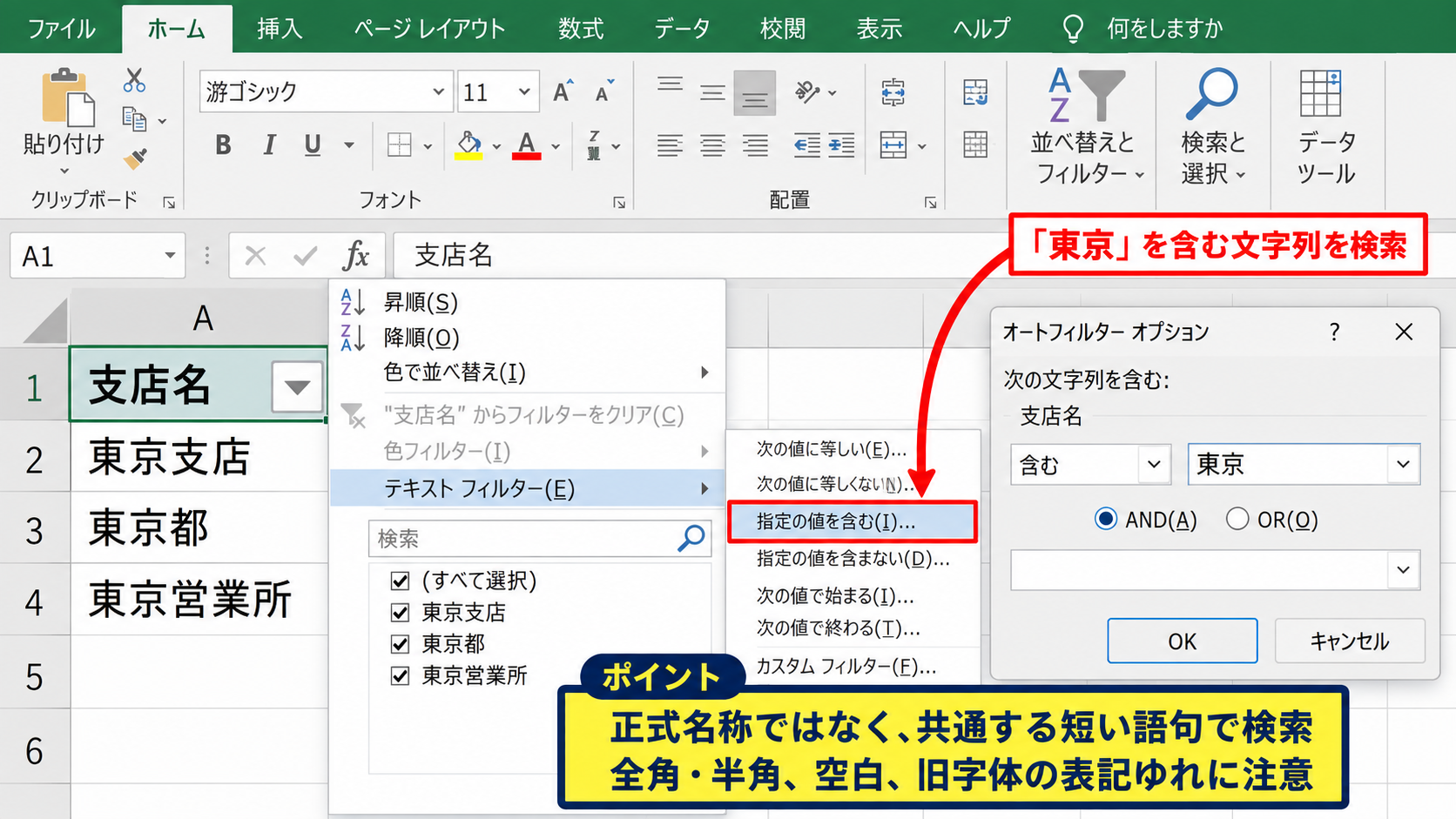
Task: Select cell A2 containing 東京支店
Action: 199,458
